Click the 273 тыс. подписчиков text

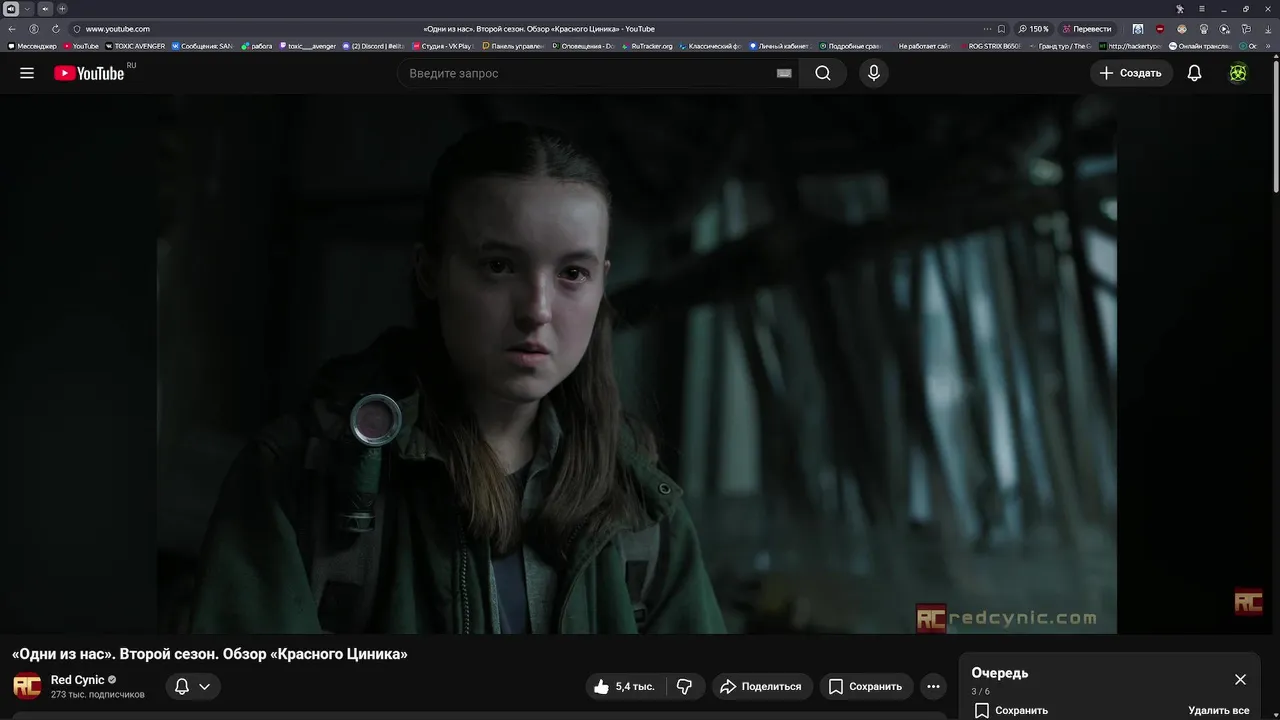(x=98, y=694)
